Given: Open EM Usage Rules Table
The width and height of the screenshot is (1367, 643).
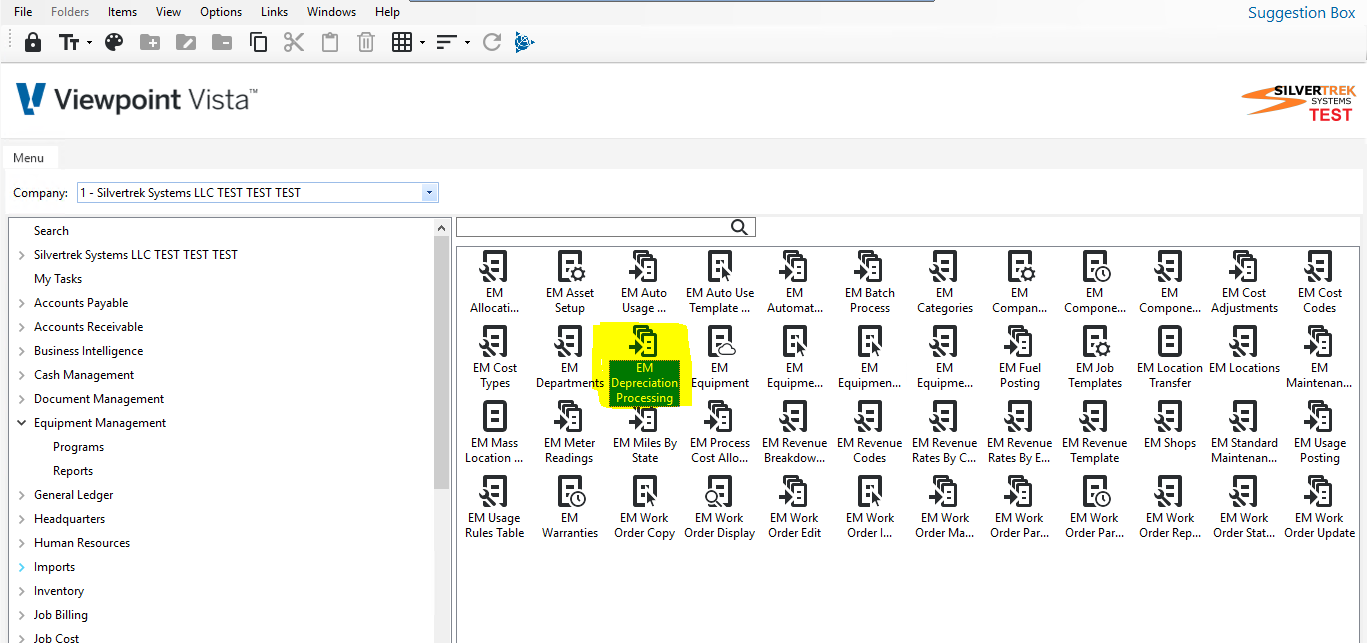Looking at the screenshot, I should 495,508.
